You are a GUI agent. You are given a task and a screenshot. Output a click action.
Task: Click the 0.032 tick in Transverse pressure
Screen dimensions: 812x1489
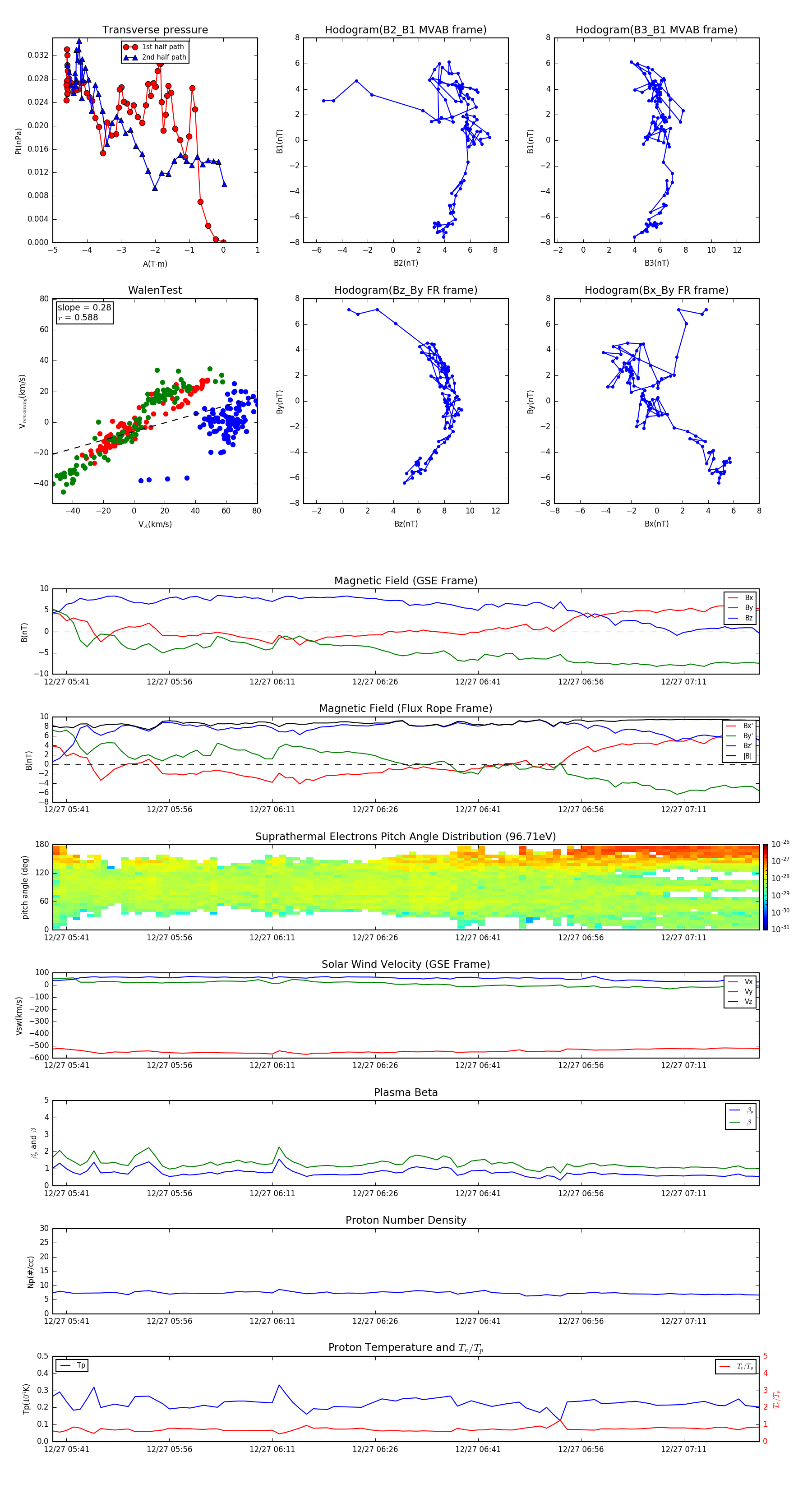pyautogui.click(x=38, y=55)
